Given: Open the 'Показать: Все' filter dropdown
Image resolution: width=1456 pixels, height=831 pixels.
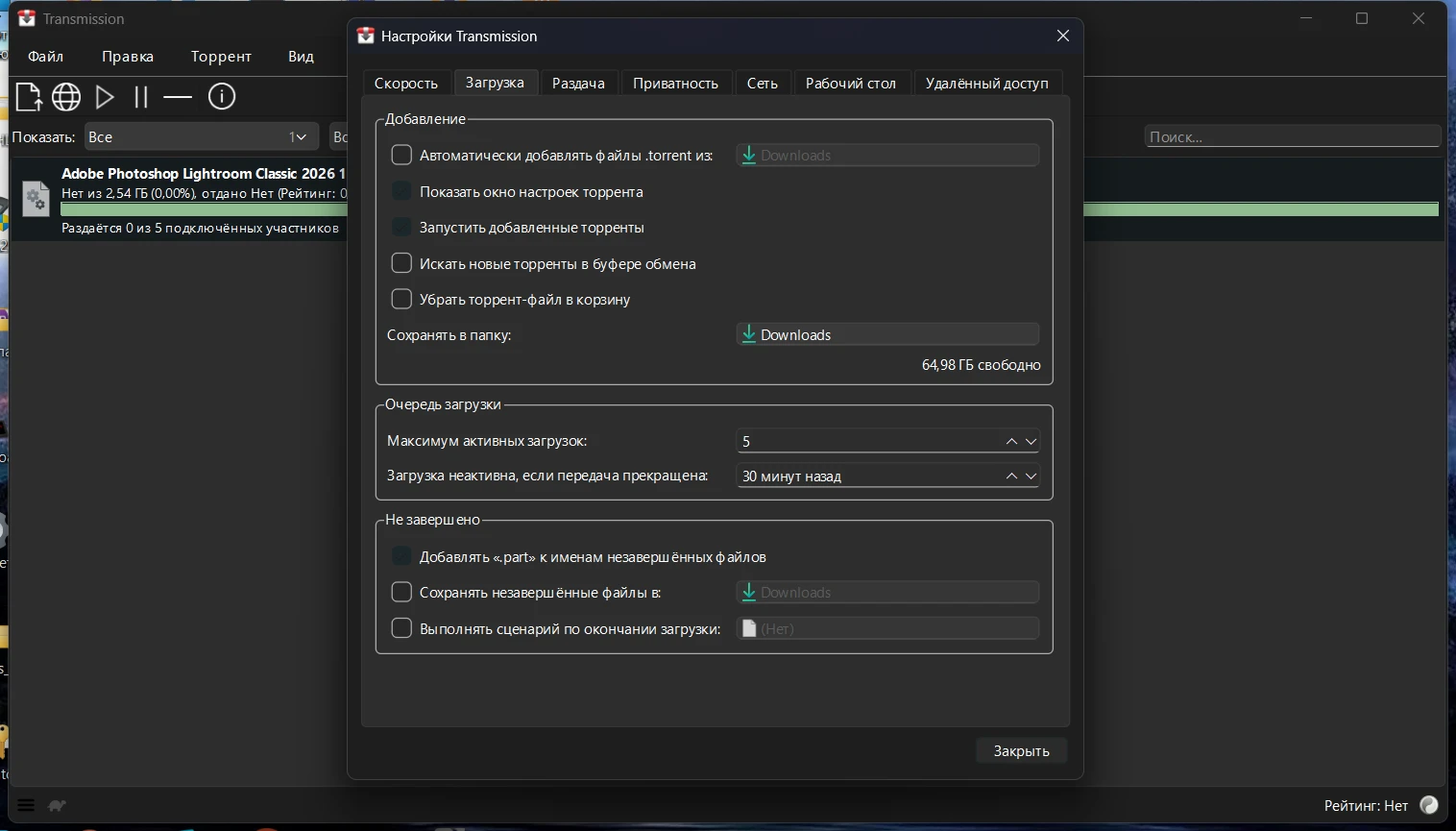Looking at the screenshot, I should coord(201,137).
